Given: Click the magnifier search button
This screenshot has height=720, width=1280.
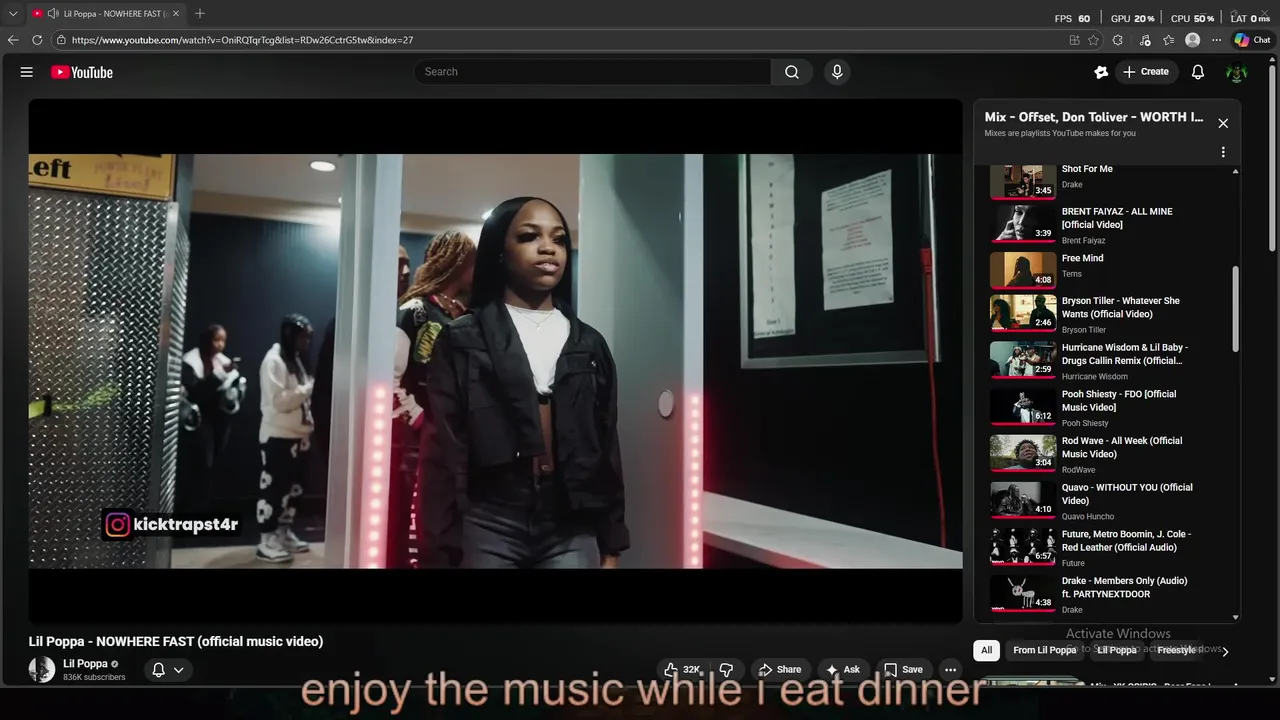Looking at the screenshot, I should [791, 72].
